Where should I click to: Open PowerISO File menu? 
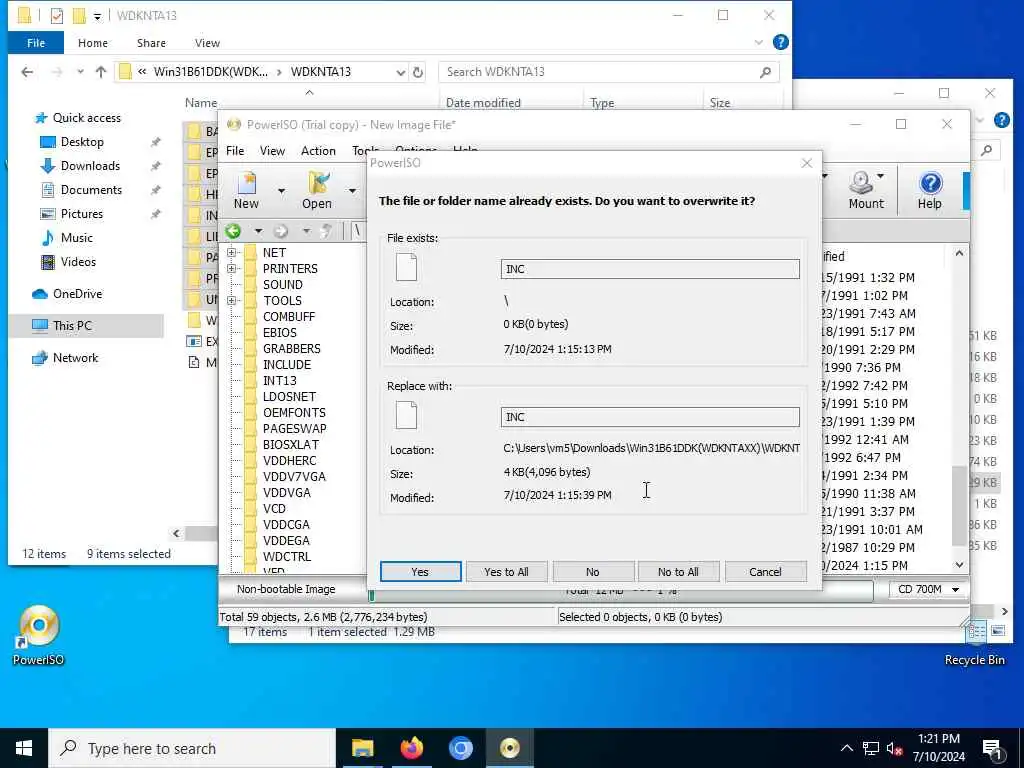(235, 151)
